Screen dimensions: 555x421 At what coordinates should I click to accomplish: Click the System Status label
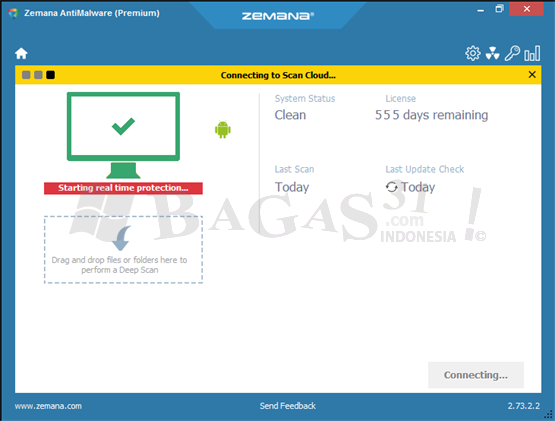pos(305,98)
